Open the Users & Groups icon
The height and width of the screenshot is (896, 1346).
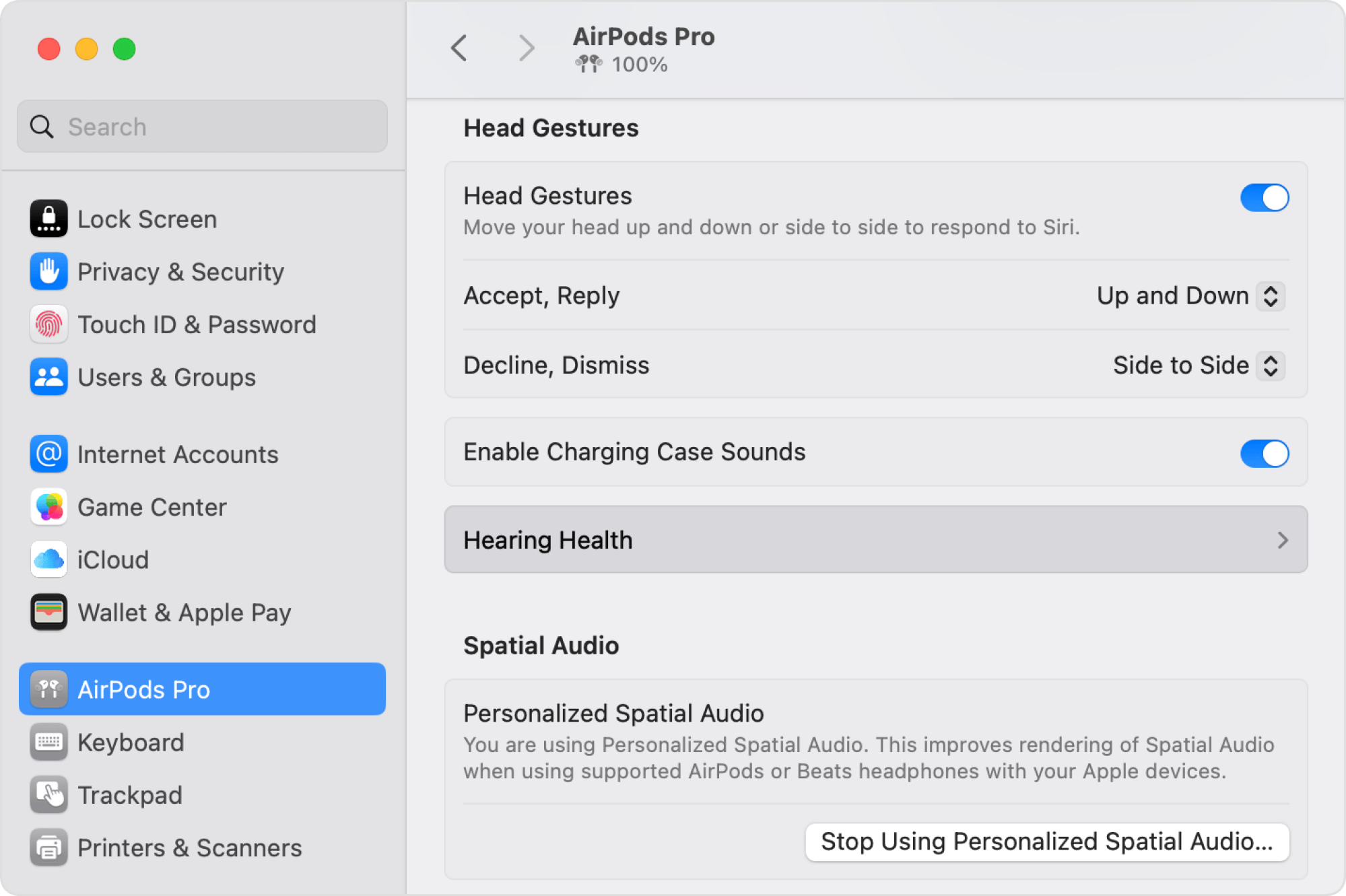(48, 377)
